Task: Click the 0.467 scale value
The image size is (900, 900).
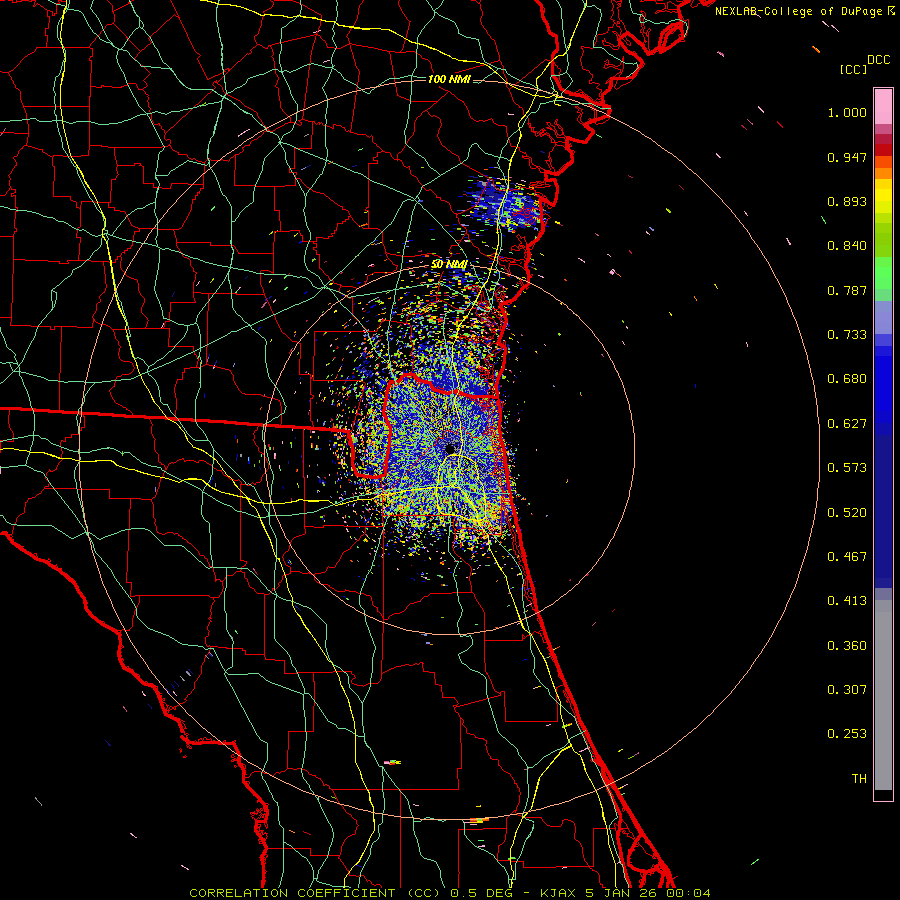Action: [847, 557]
